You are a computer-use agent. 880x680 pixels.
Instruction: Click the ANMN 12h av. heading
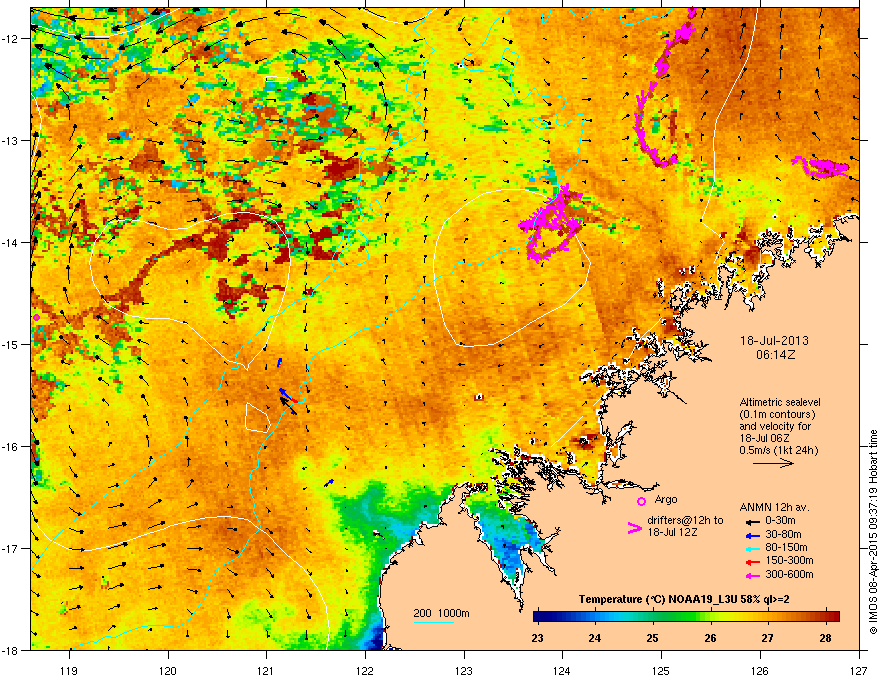(774, 507)
